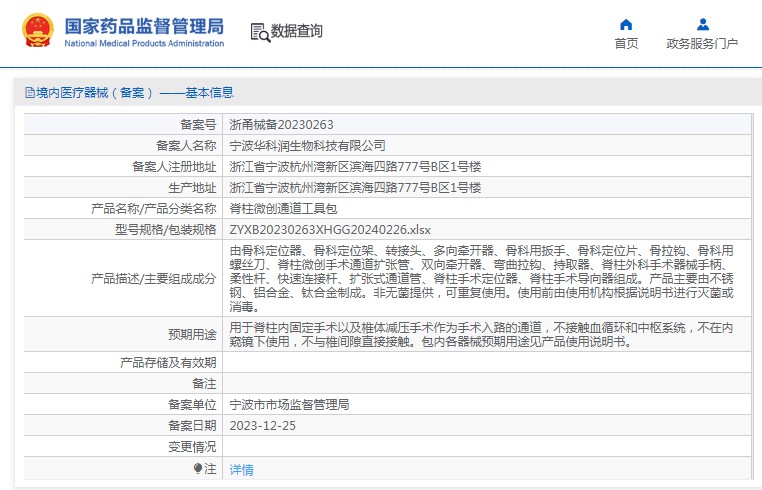Viewport: 762px width, 490px height.
Task: Select product name 脊柱微创通道工具包
Action: pyautogui.click(x=283, y=209)
